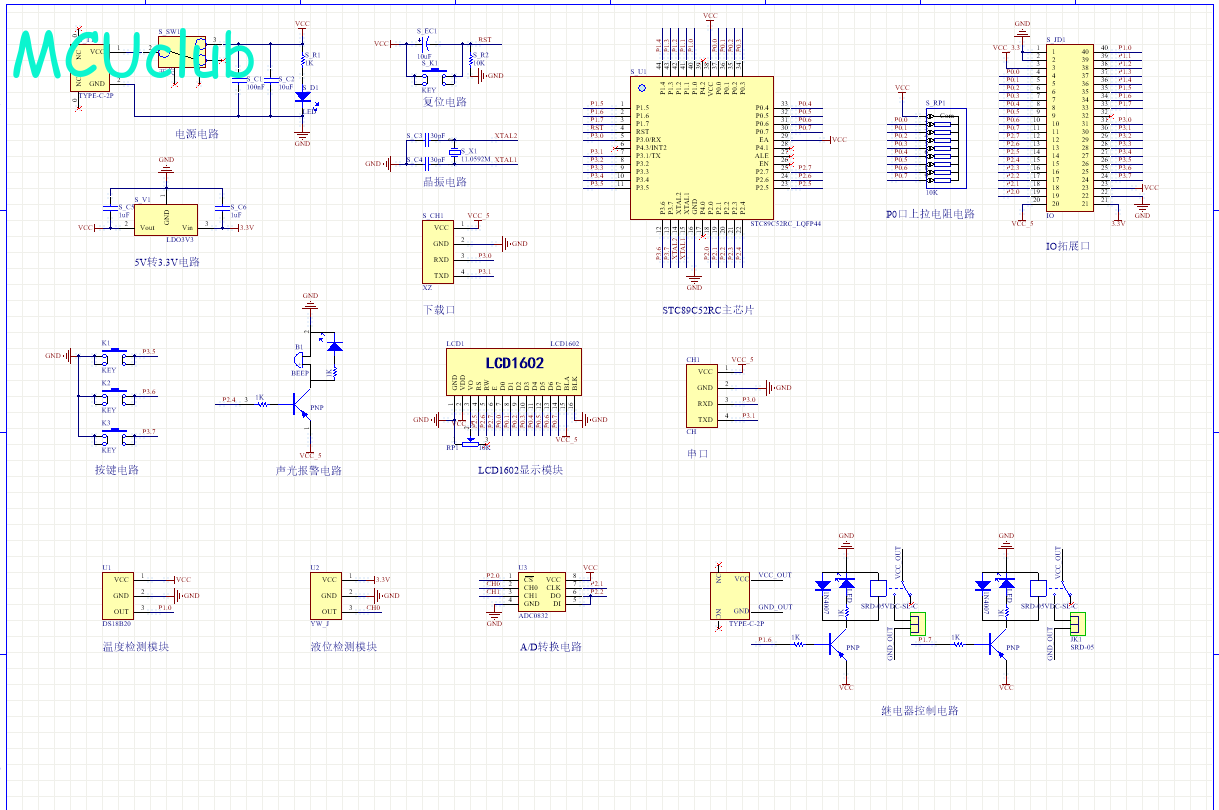Click the S_SW1 power switch component
Image resolution: width=1219 pixels, height=810 pixels.
coord(183,52)
